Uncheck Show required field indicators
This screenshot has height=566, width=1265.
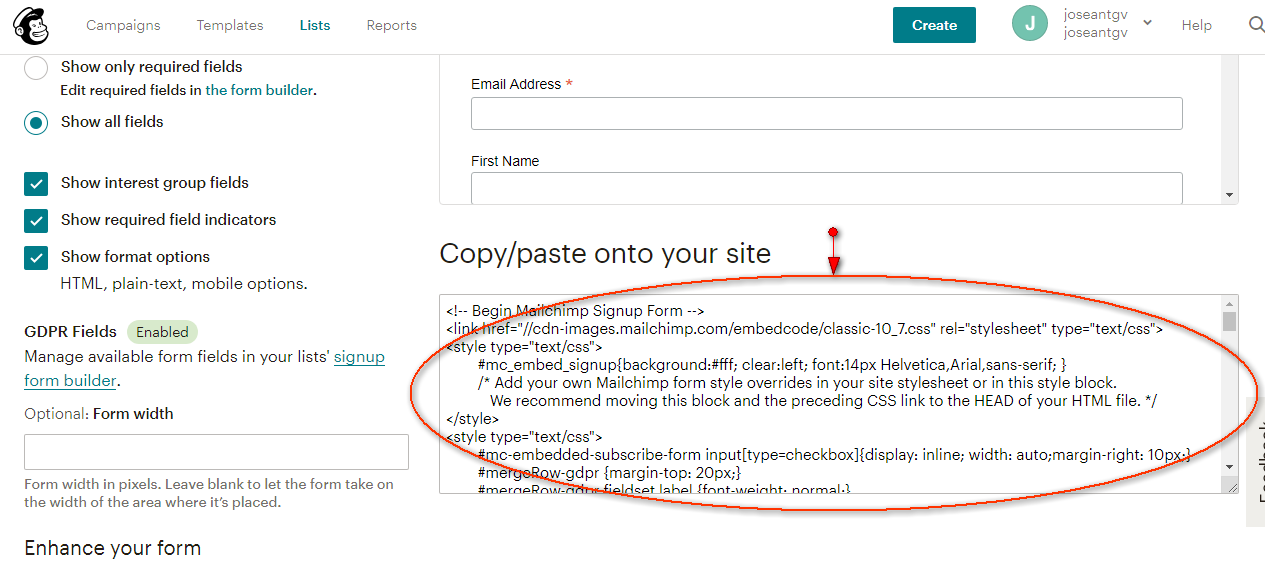tap(36, 221)
